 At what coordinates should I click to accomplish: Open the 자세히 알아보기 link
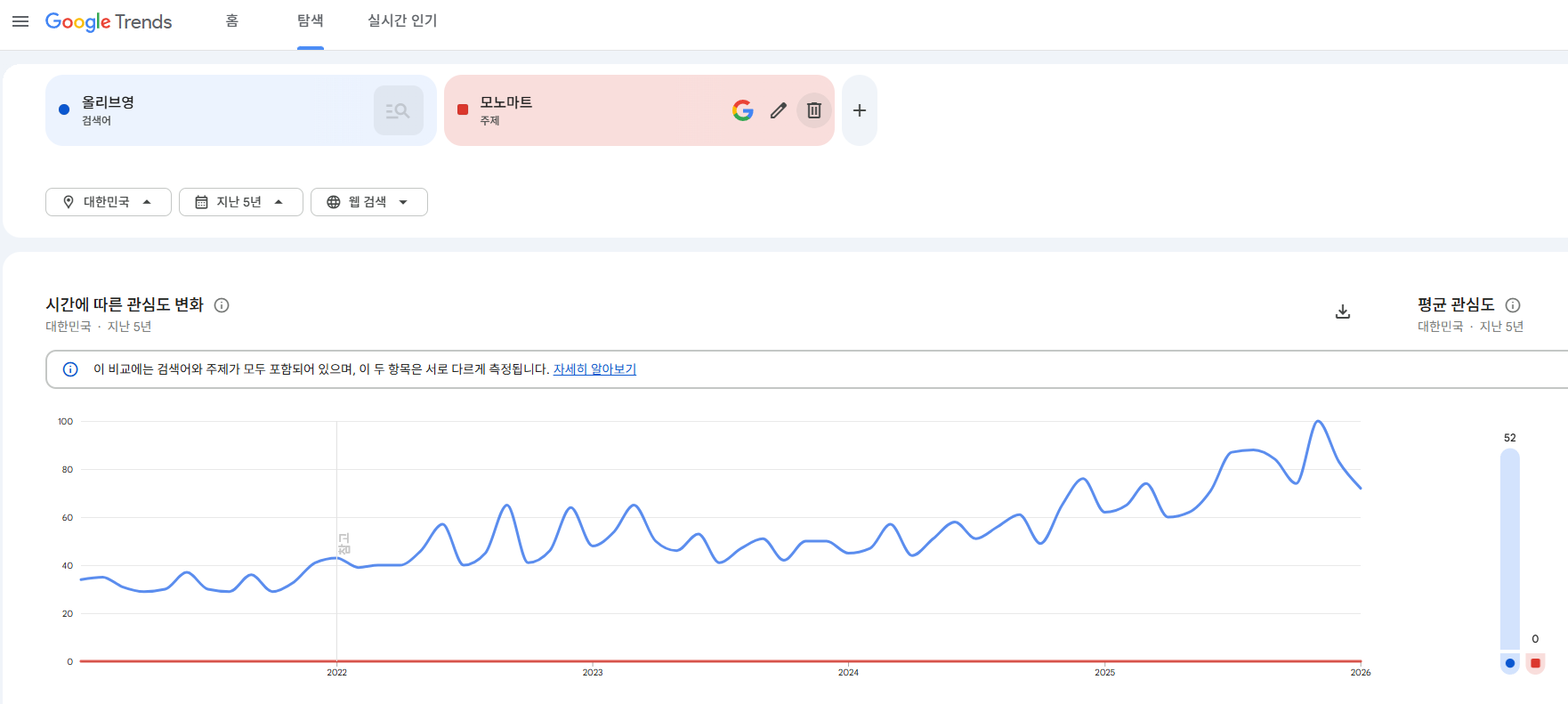(x=594, y=369)
